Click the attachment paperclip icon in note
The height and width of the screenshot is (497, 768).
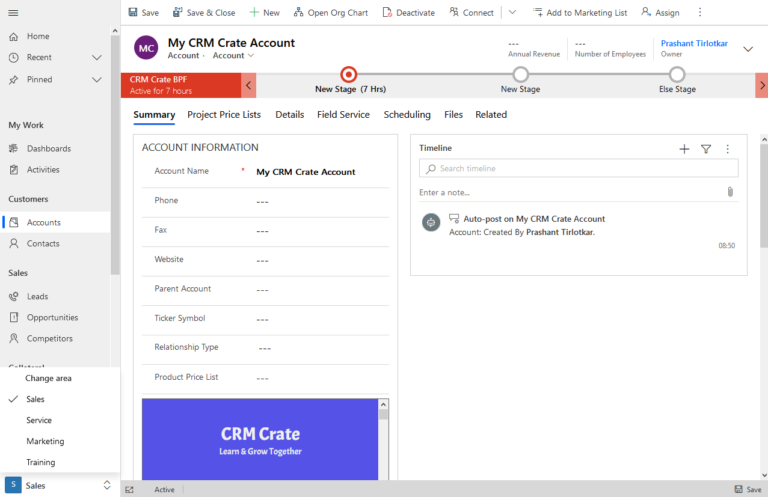pyautogui.click(x=730, y=192)
